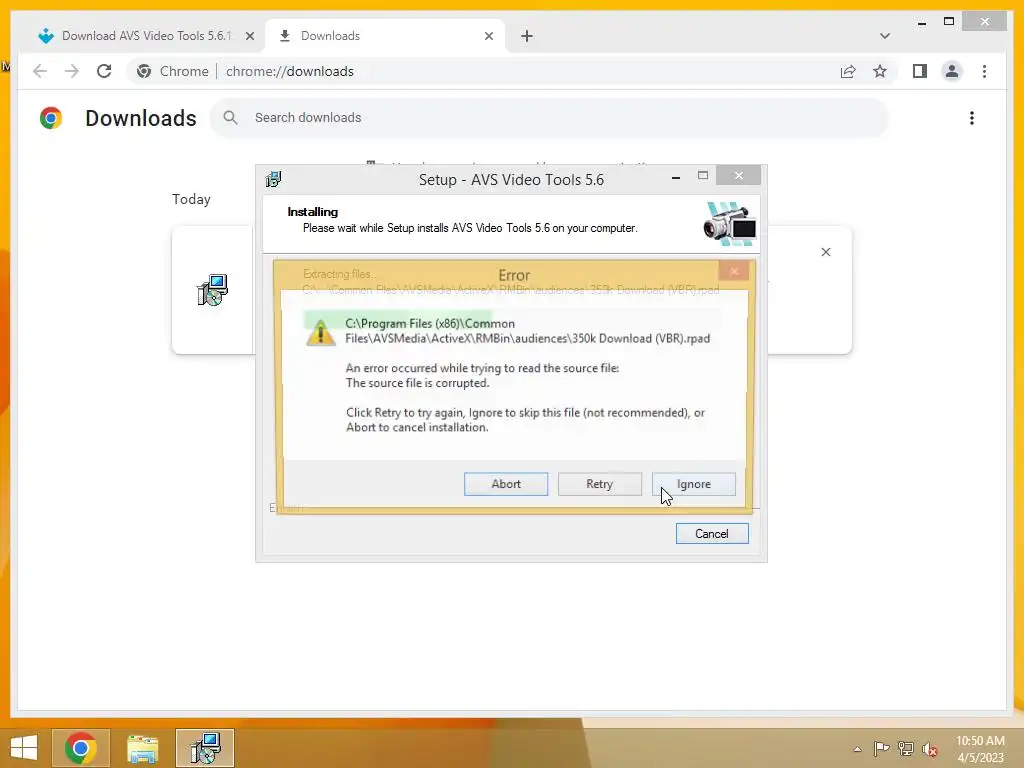This screenshot has height=768, width=1024.
Task: Click Abort in the Error dialog
Action: tap(505, 484)
